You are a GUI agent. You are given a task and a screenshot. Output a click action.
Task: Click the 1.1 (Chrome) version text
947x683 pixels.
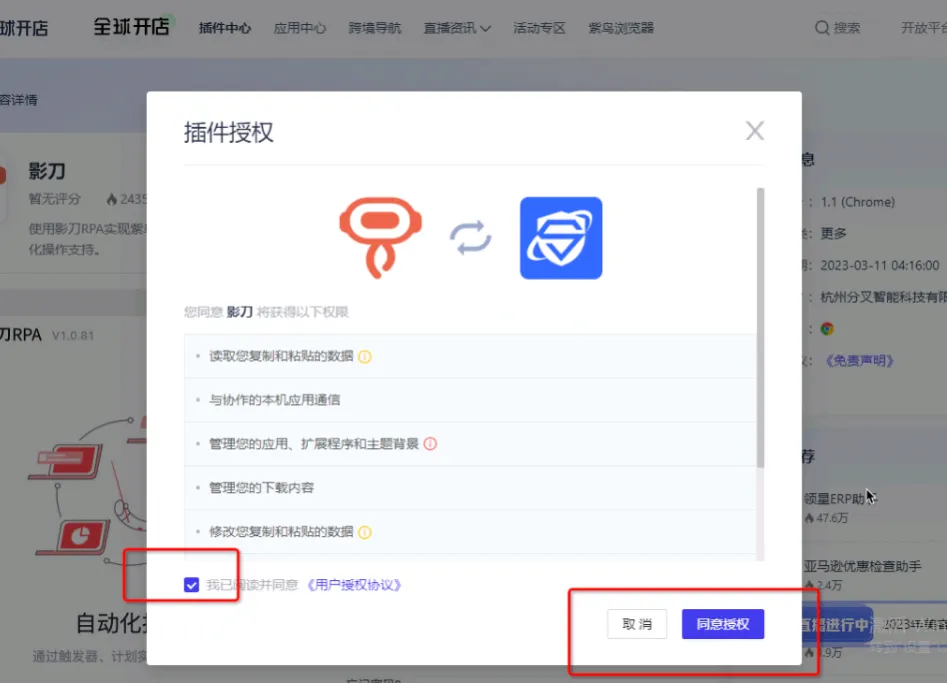click(858, 202)
